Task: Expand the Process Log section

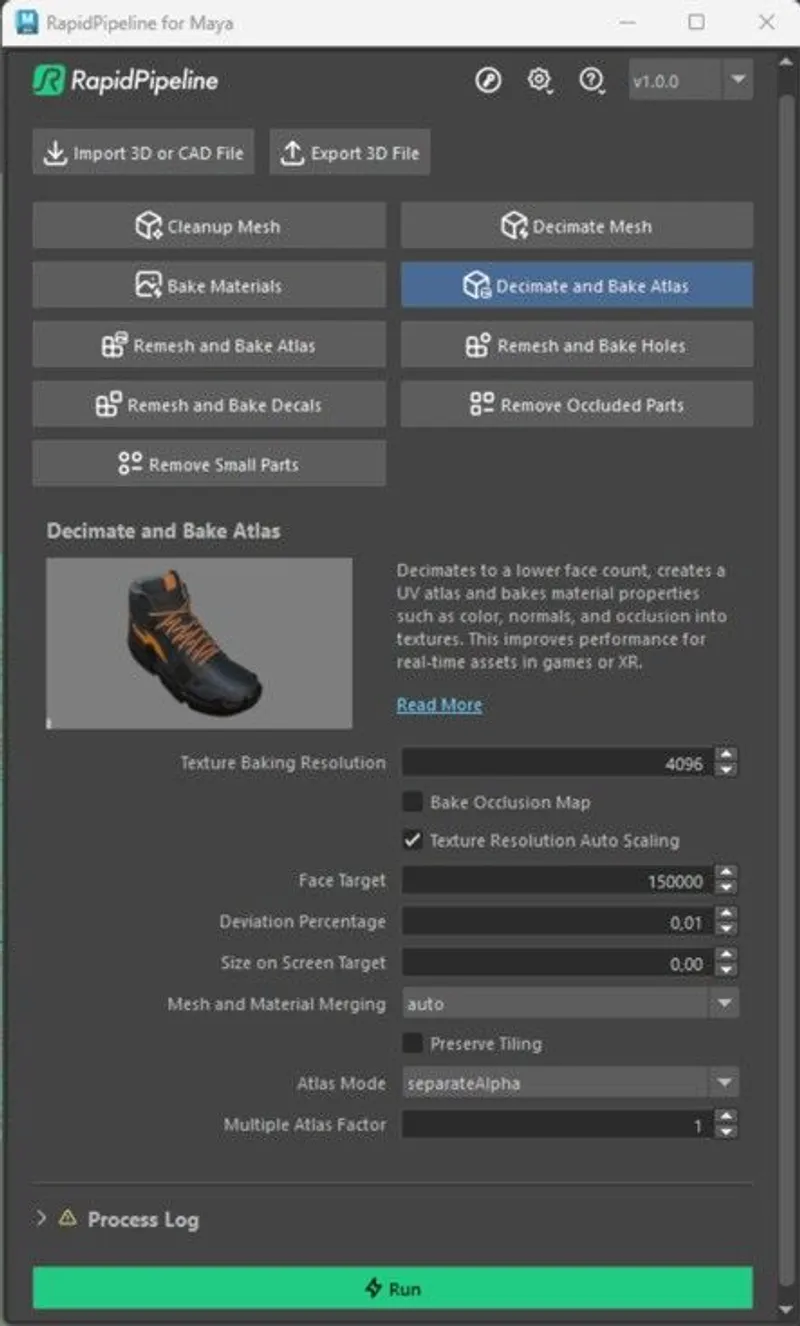Action: pyautogui.click(x=40, y=1219)
